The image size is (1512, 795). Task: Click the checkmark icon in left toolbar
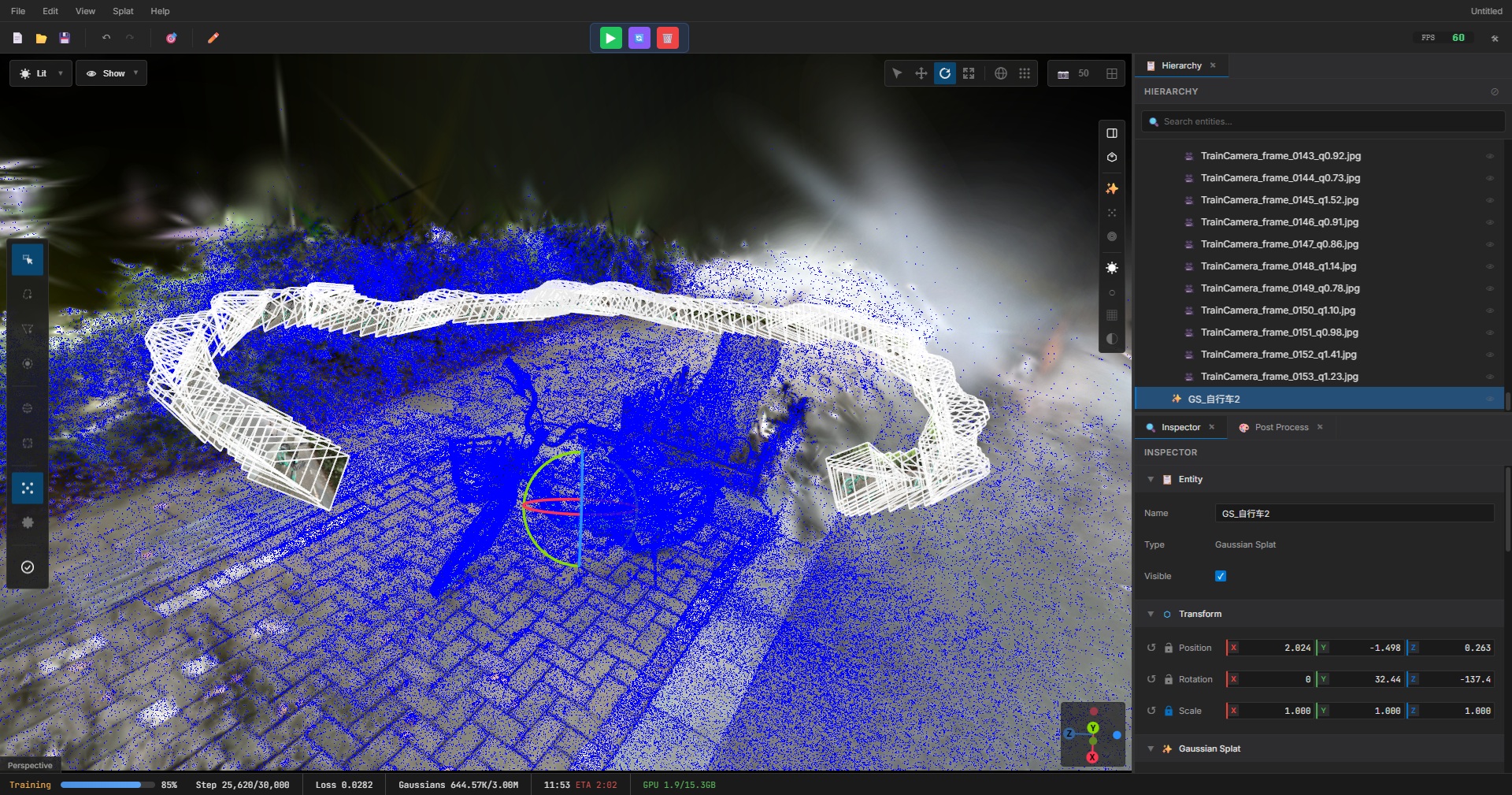[x=28, y=567]
